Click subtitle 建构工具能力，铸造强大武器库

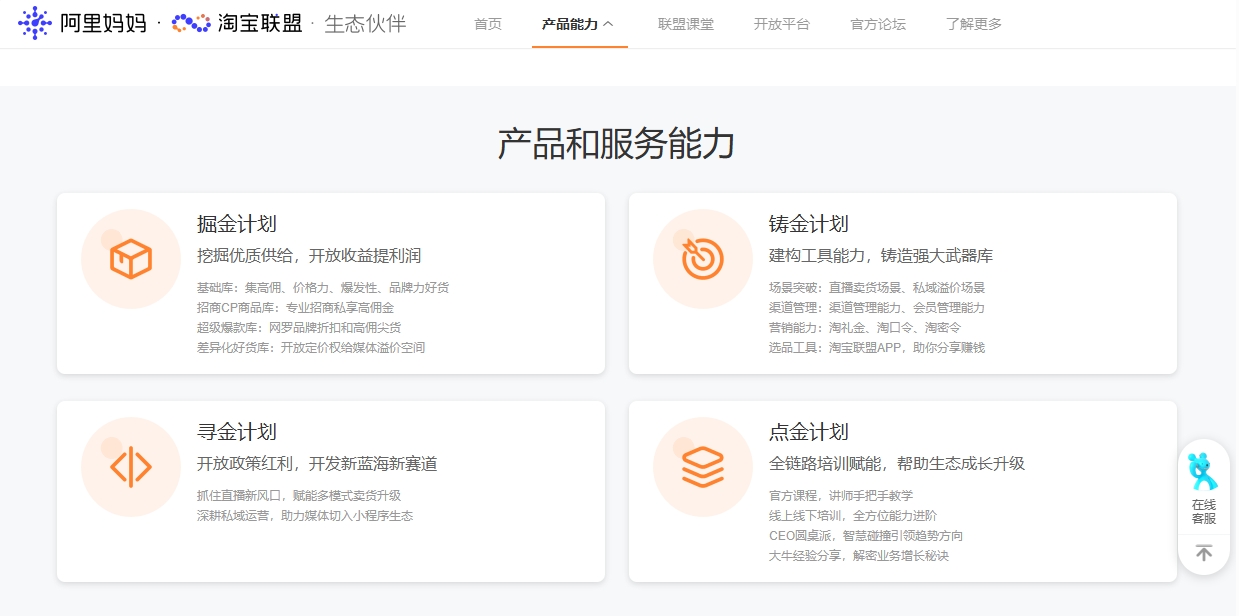pos(881,256)
